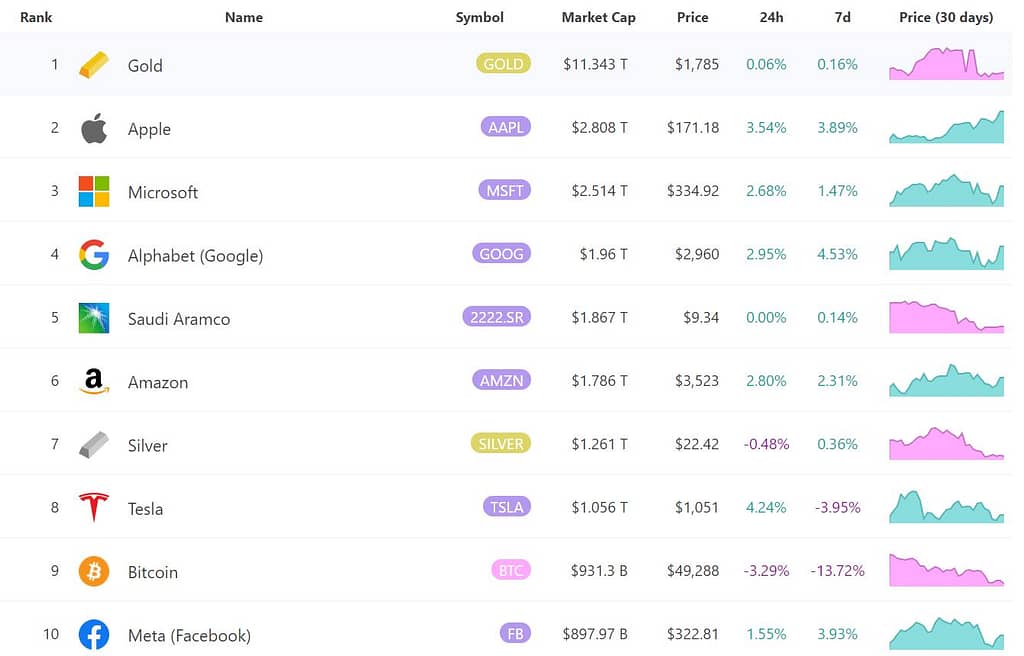View Meta 30-day price chart
Viewport: 1024px width, 656px height.
pyautogui.click(x=946, y=634)
